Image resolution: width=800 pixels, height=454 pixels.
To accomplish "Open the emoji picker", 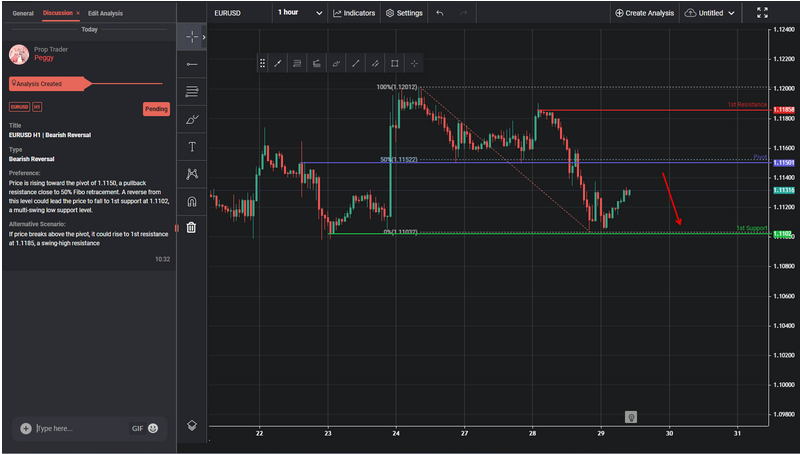I will (x=153, y=428).
